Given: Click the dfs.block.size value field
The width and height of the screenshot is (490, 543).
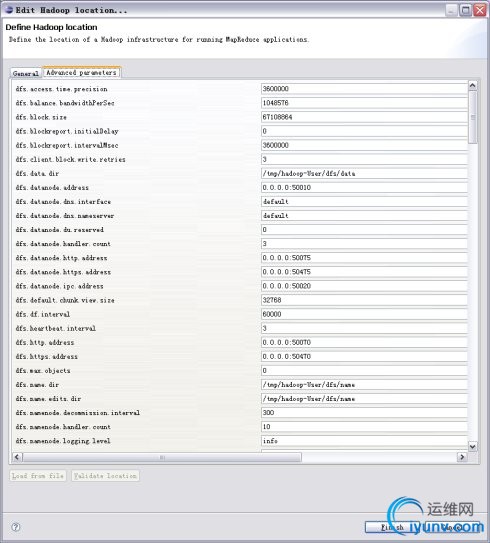Looking at the screenshot, I should 364,117.
